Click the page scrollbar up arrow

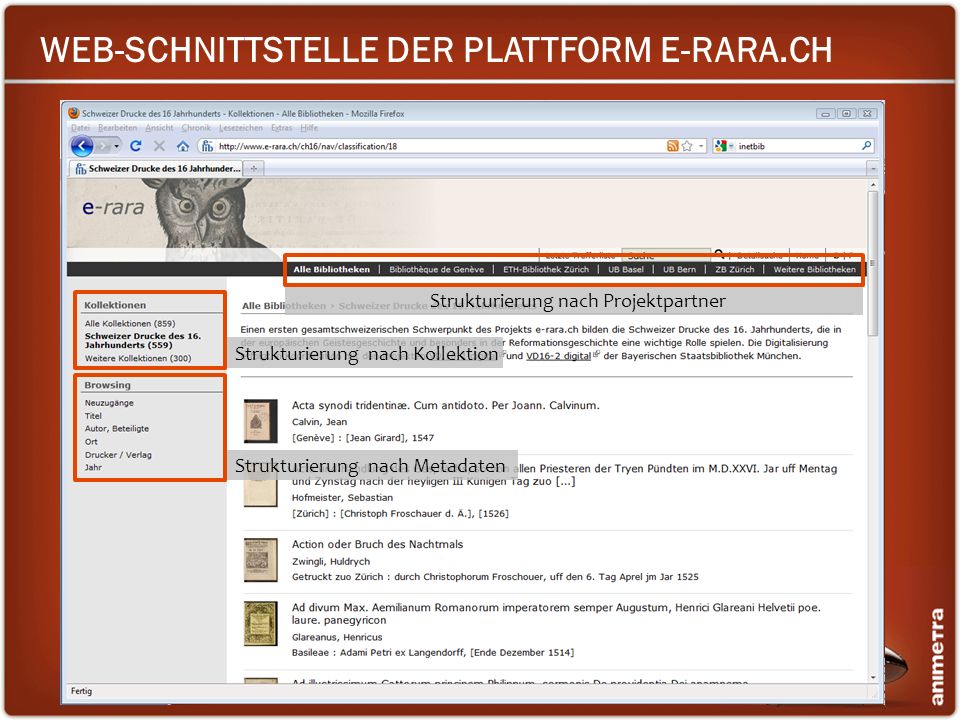point(873,185)
